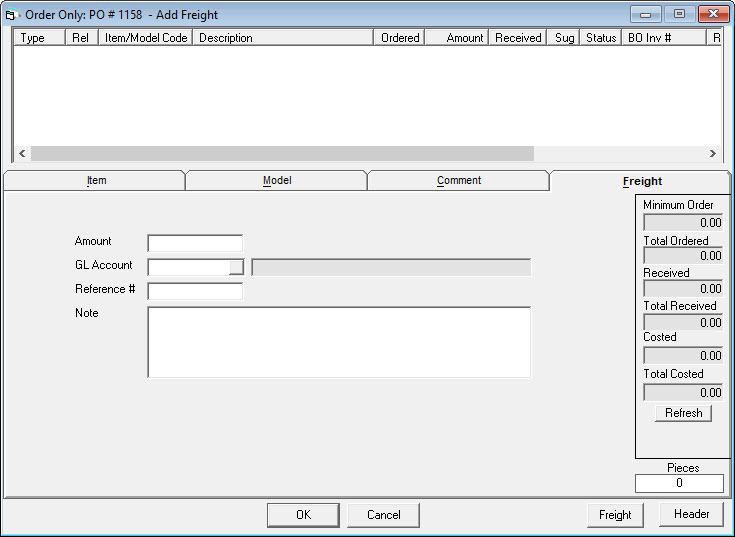Open the GL Account lookup button
Screen dimensions: 735x537
[236, 267]
